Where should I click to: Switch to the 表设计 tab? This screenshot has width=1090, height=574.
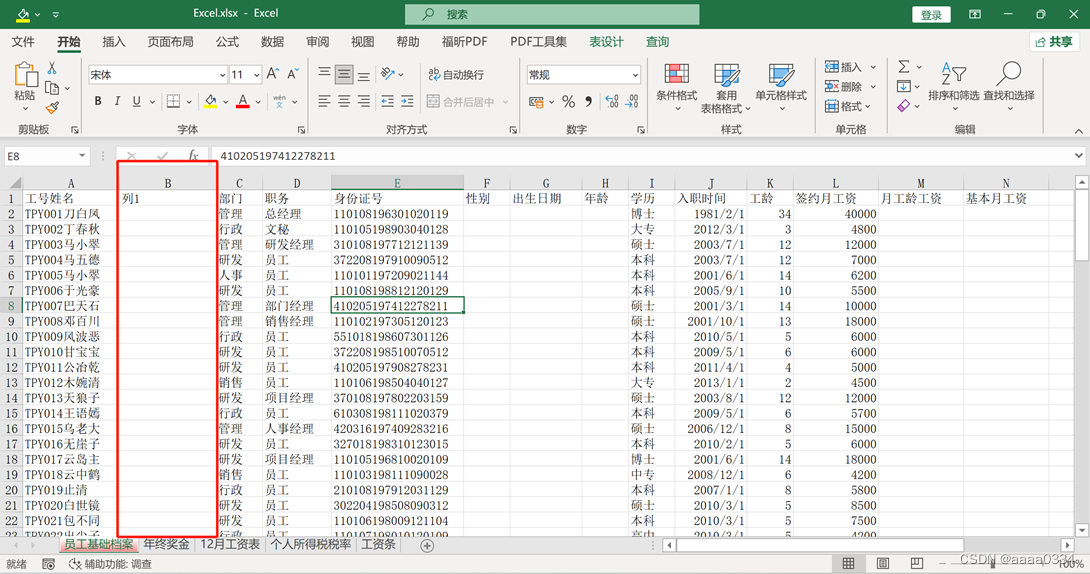pyautogui.click(x=607, y=42)
